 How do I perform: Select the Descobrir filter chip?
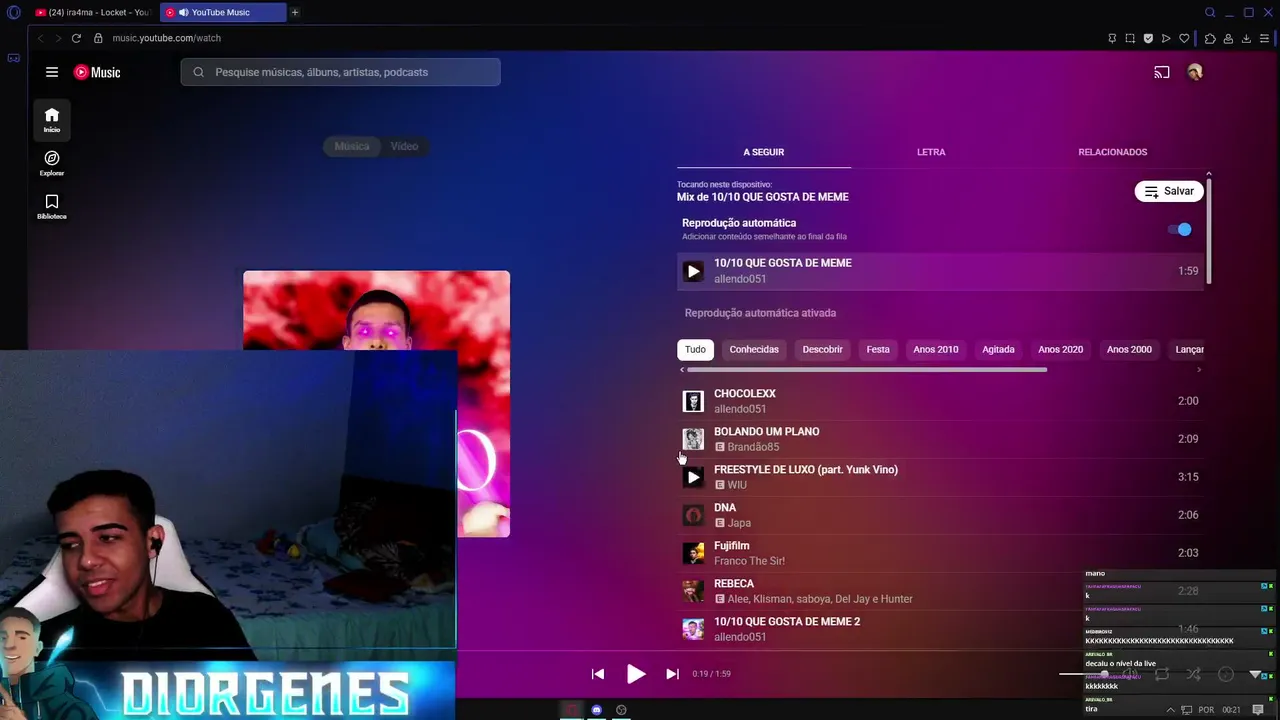pyautogui.click(x=822, y=349)
